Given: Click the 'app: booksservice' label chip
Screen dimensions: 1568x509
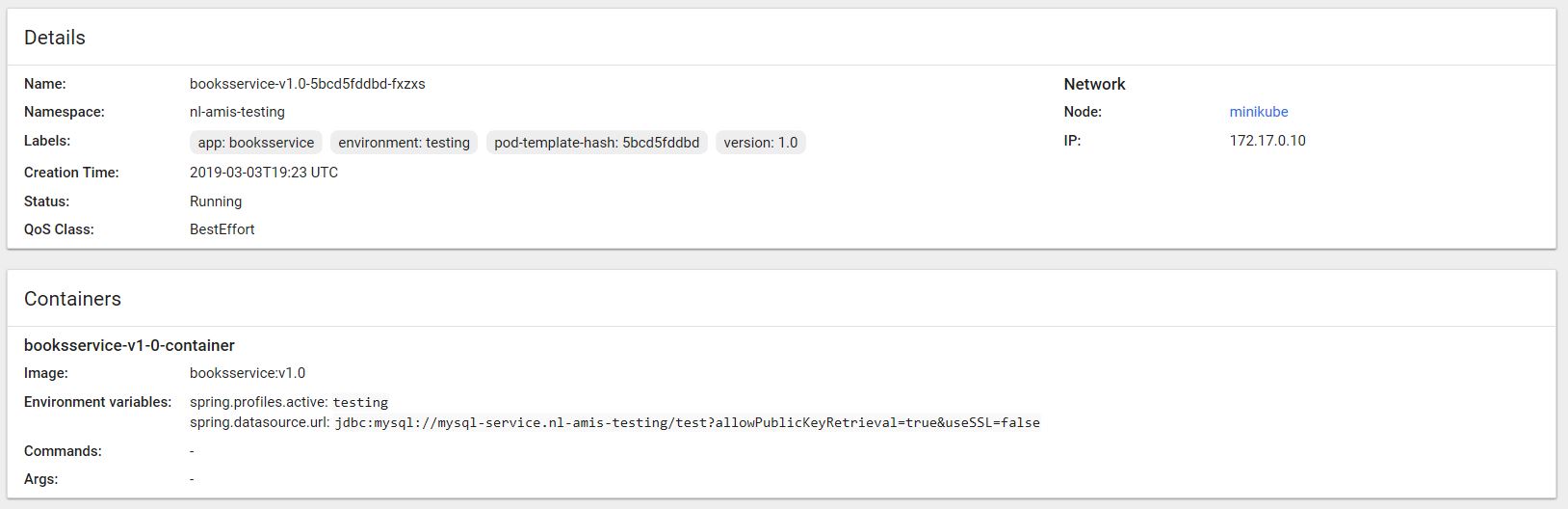Looking at the screenshot, I should point(255,143).
